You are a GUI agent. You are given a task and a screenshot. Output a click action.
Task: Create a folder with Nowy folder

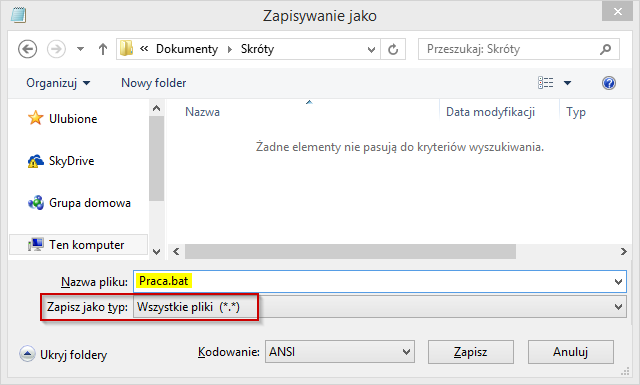tap(153, 83)
